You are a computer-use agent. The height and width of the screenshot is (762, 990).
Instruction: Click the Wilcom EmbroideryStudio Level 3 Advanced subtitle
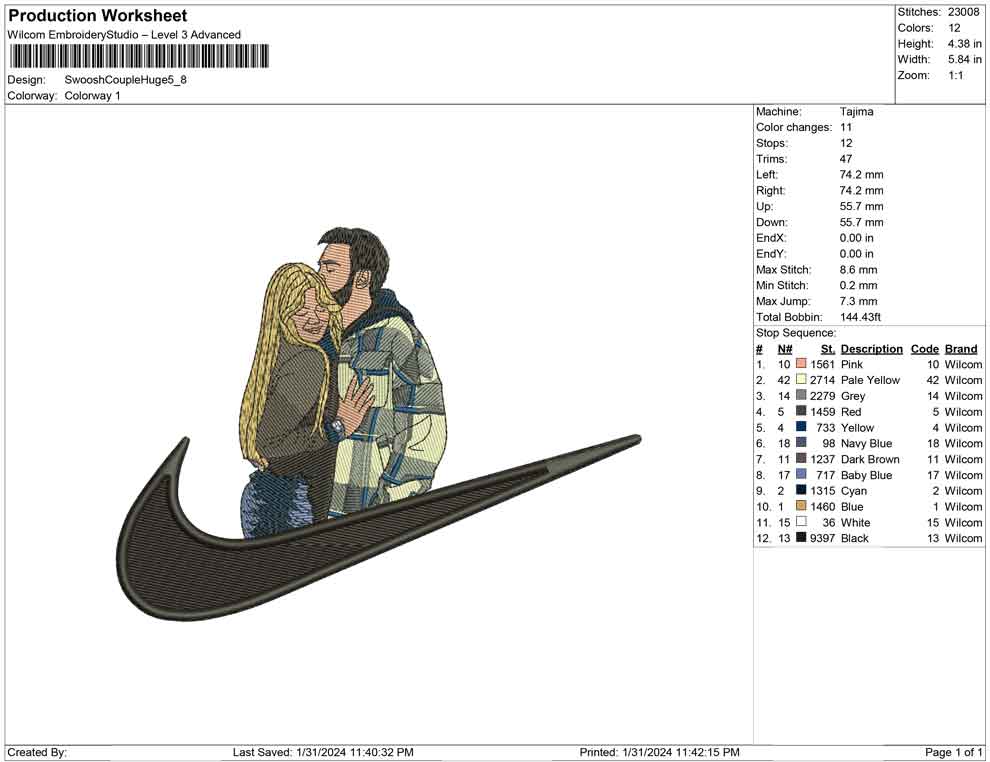tap(124, 35)
